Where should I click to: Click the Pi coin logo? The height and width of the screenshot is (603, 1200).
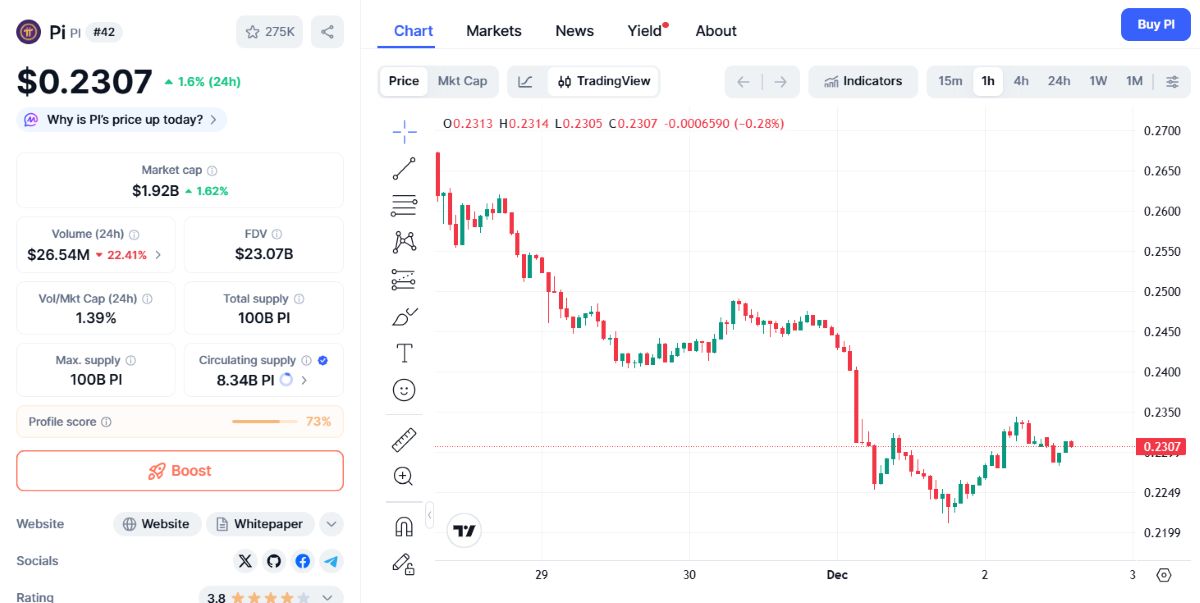[x=29, y=32]
